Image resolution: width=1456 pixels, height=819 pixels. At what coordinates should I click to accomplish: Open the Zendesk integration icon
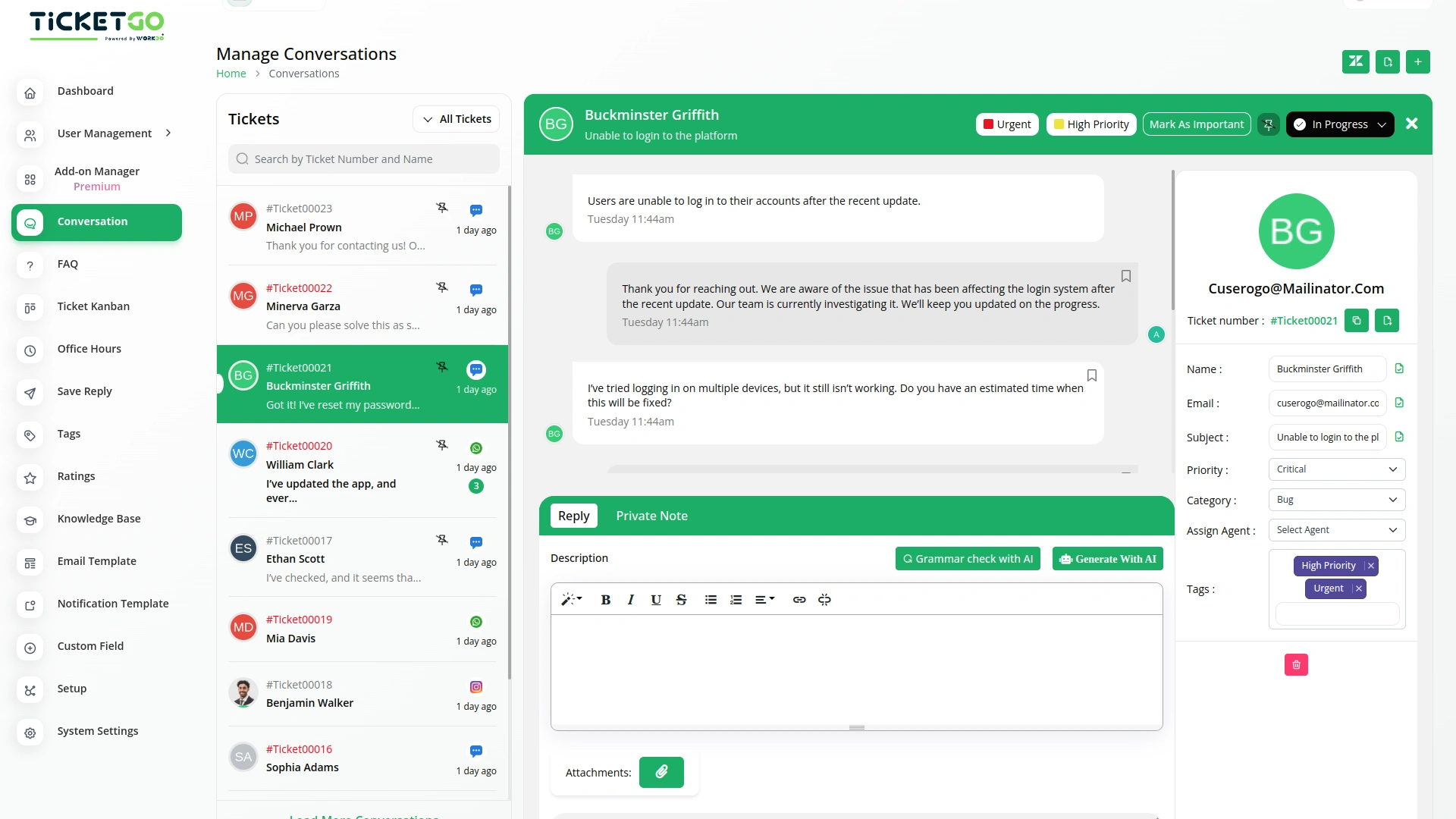pos(1356,61)
